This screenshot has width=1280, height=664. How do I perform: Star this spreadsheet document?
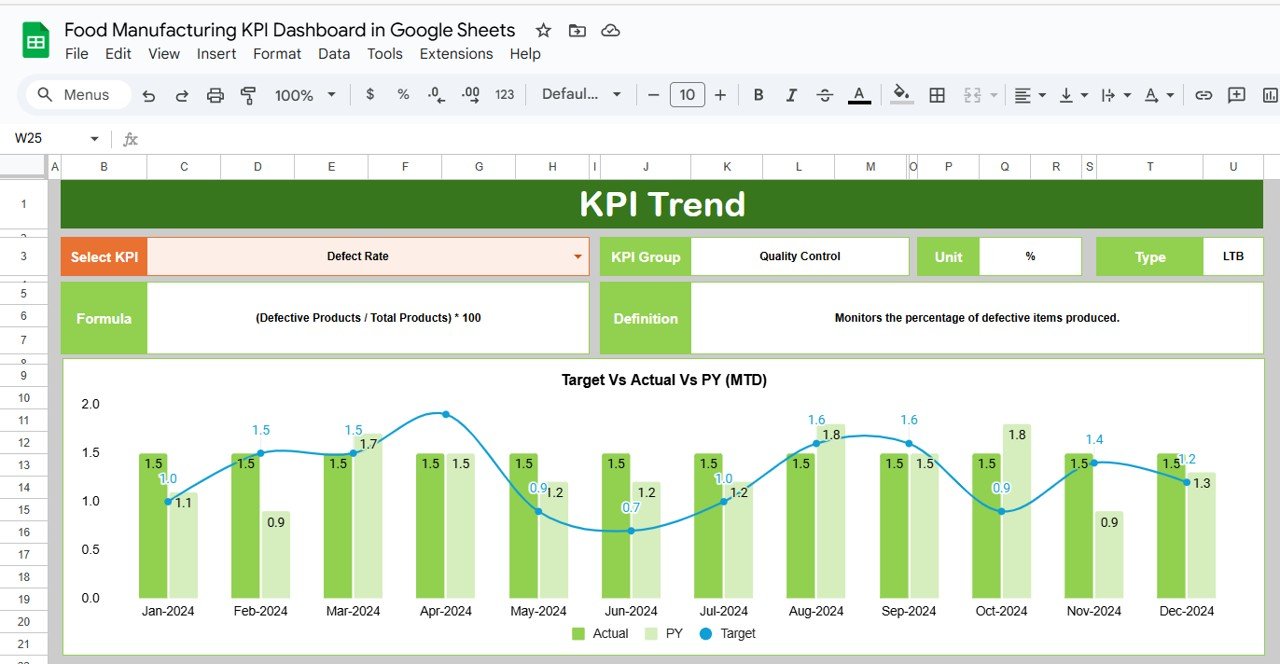[x=543, y=31]
